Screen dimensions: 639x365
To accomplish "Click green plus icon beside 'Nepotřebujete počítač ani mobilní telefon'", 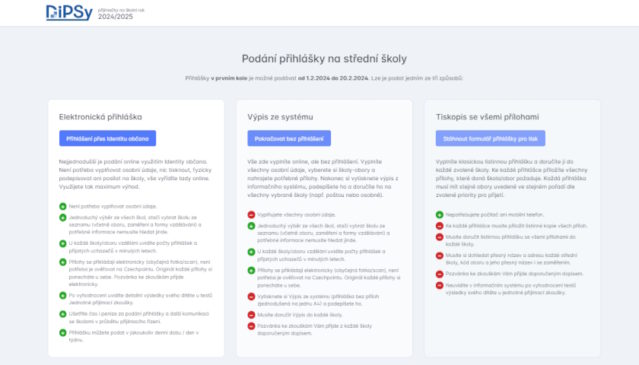I will point(439,214).
